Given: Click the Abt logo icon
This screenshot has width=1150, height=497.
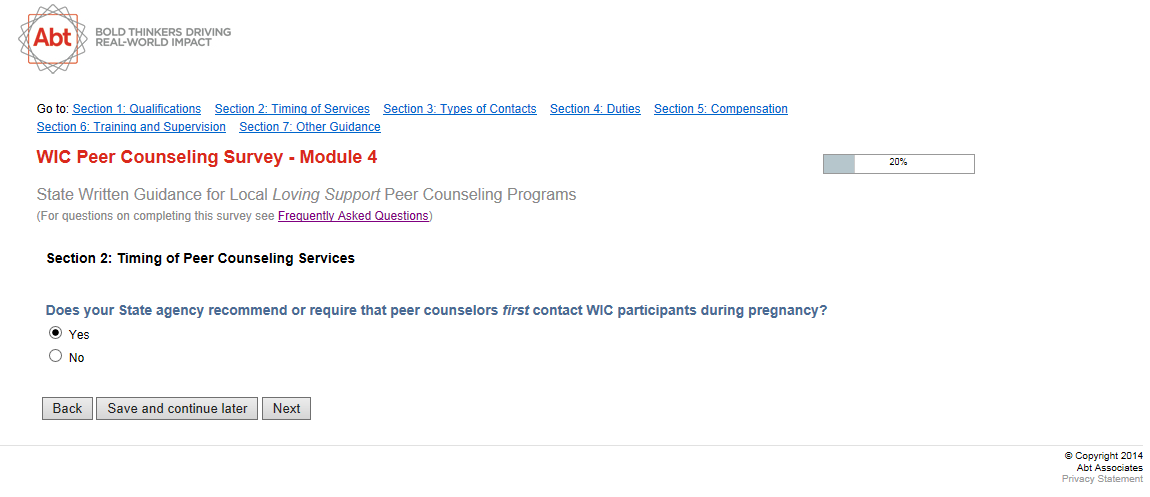Looking at the screenshot, I should pyautogui.click(x=54, y=38).
